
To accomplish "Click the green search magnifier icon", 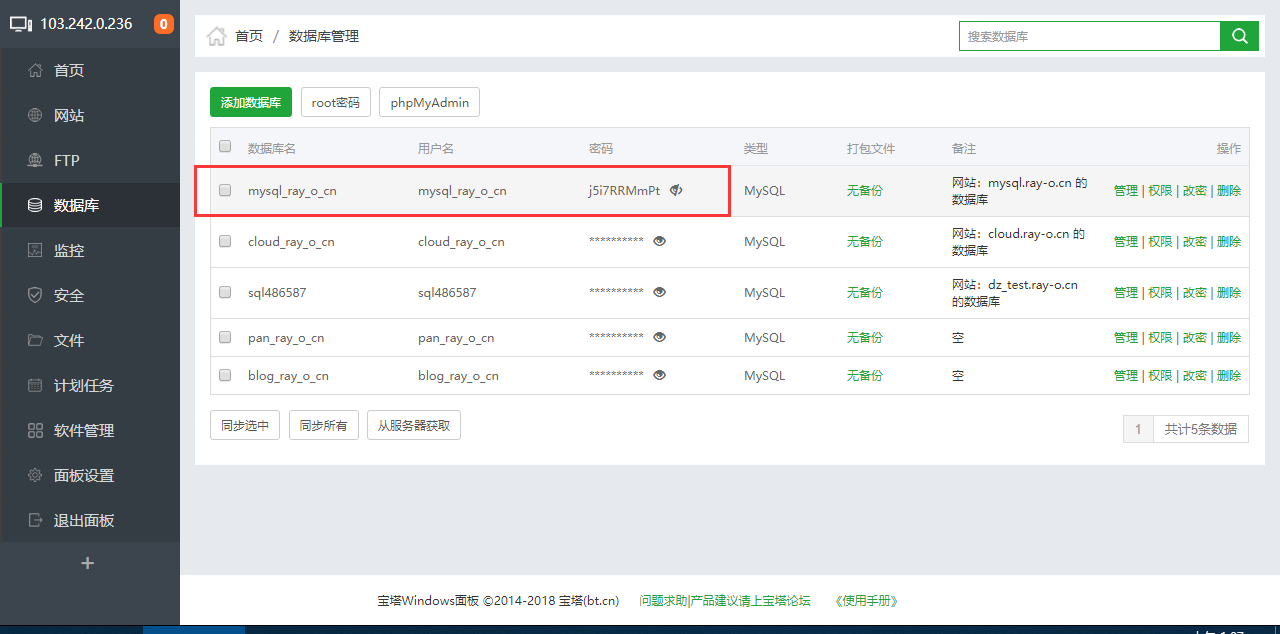I will coord(1240,36).
